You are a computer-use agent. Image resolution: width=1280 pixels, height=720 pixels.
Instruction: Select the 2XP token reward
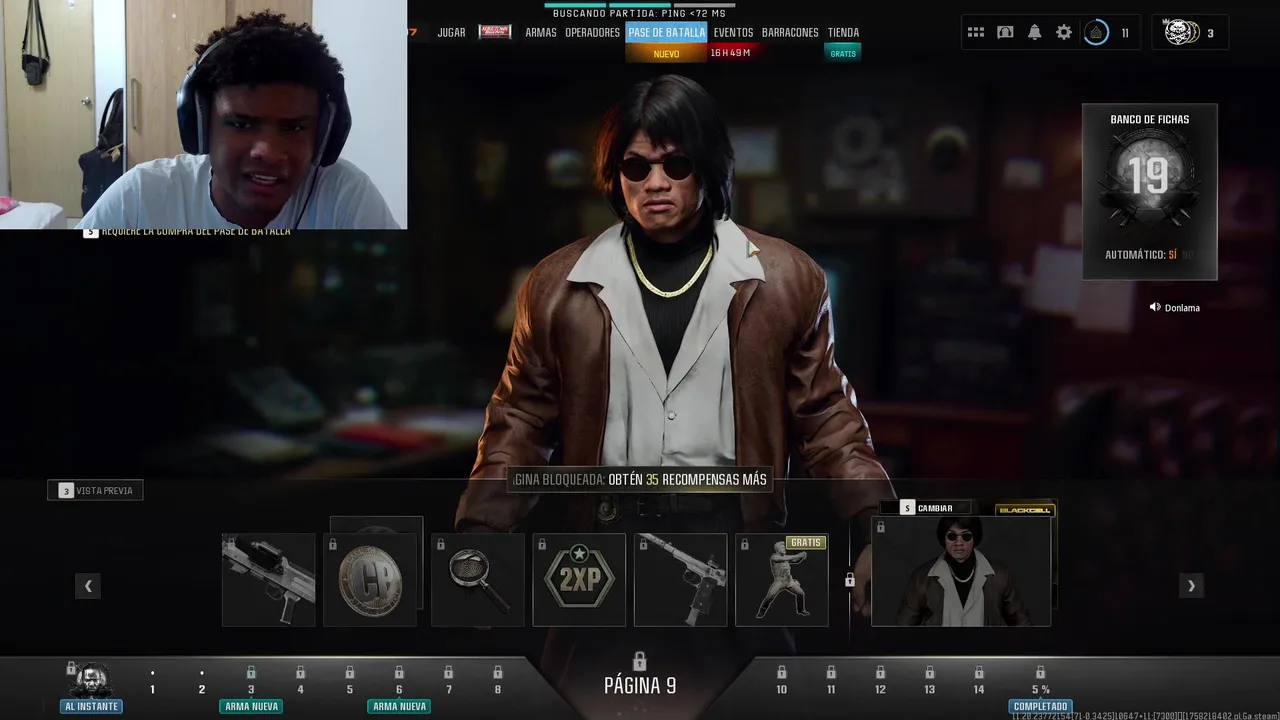point(579,580)
